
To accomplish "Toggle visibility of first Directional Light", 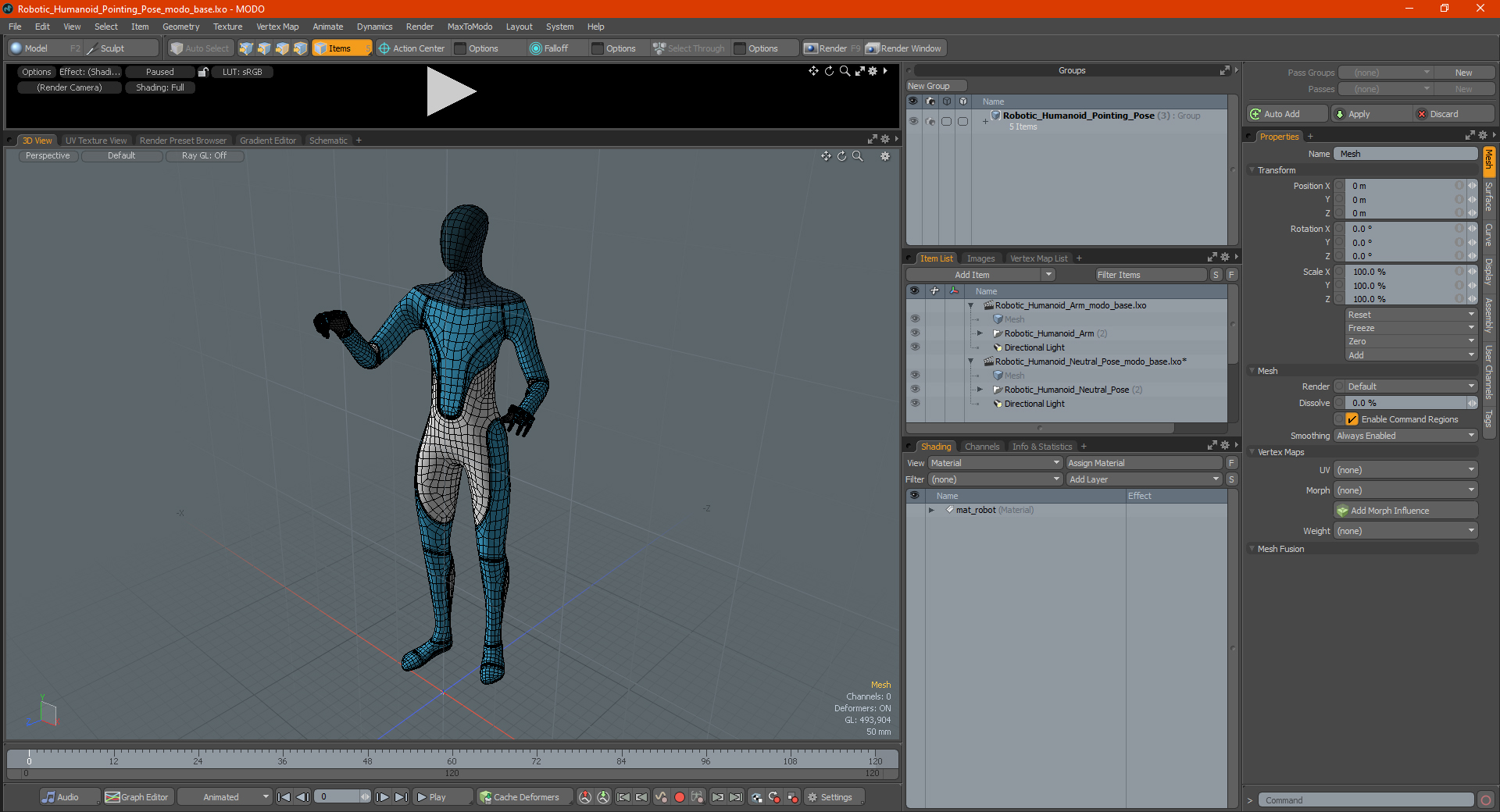I will click(915, 347).
